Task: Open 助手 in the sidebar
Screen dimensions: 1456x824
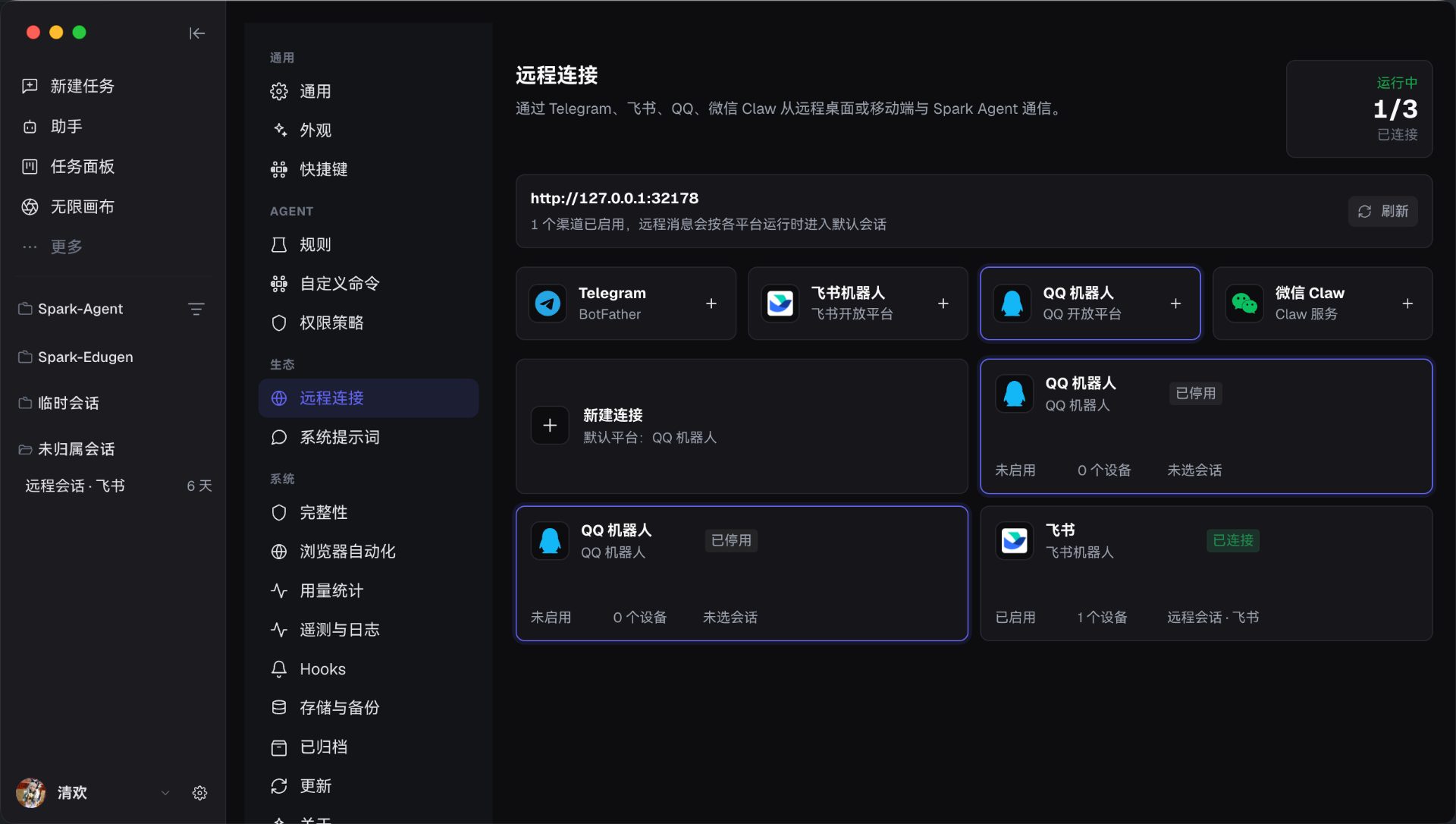Action: 113,126
